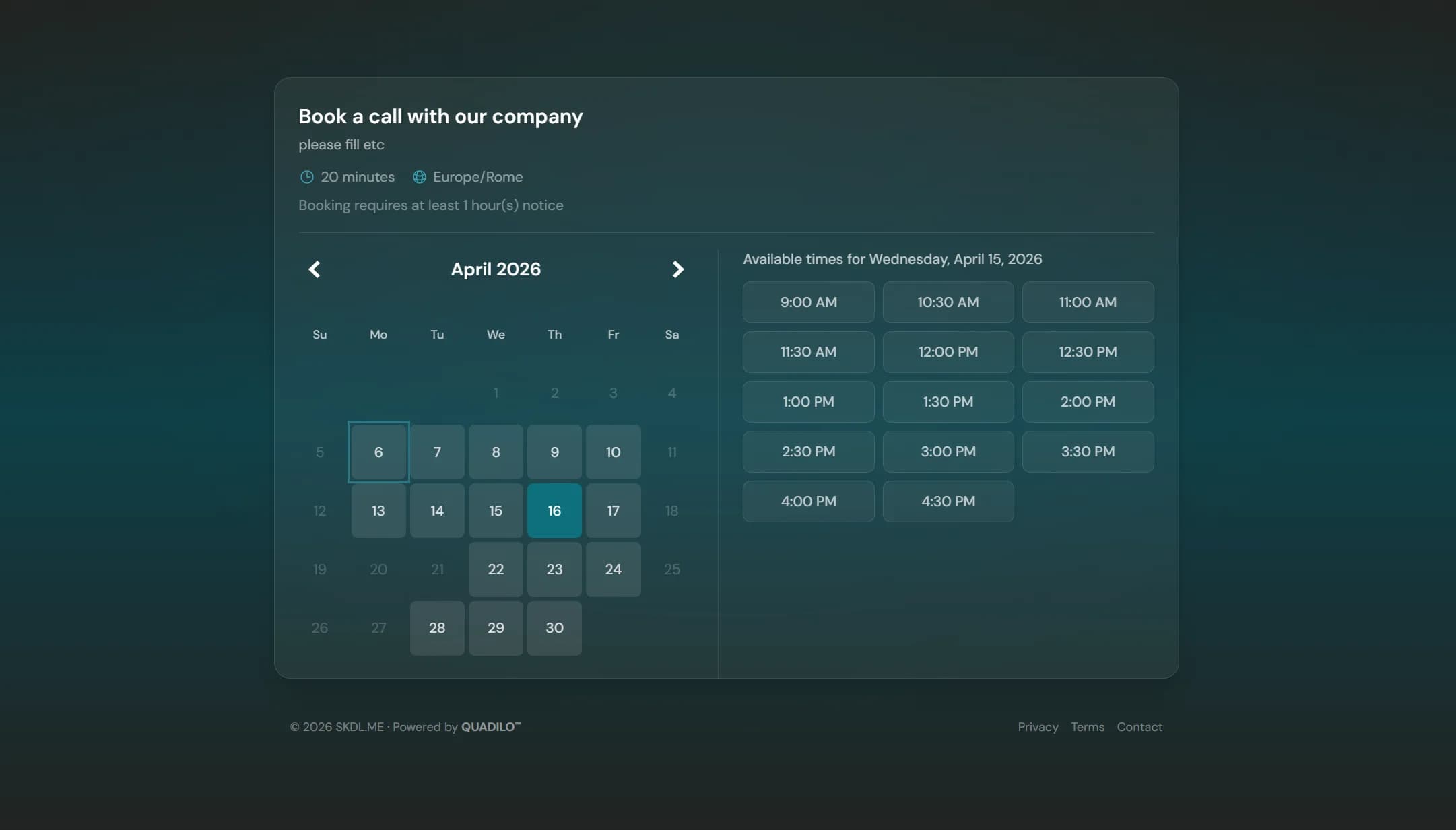Select April 6 on the calendar

pyautogui.click(x=378, y=452)
